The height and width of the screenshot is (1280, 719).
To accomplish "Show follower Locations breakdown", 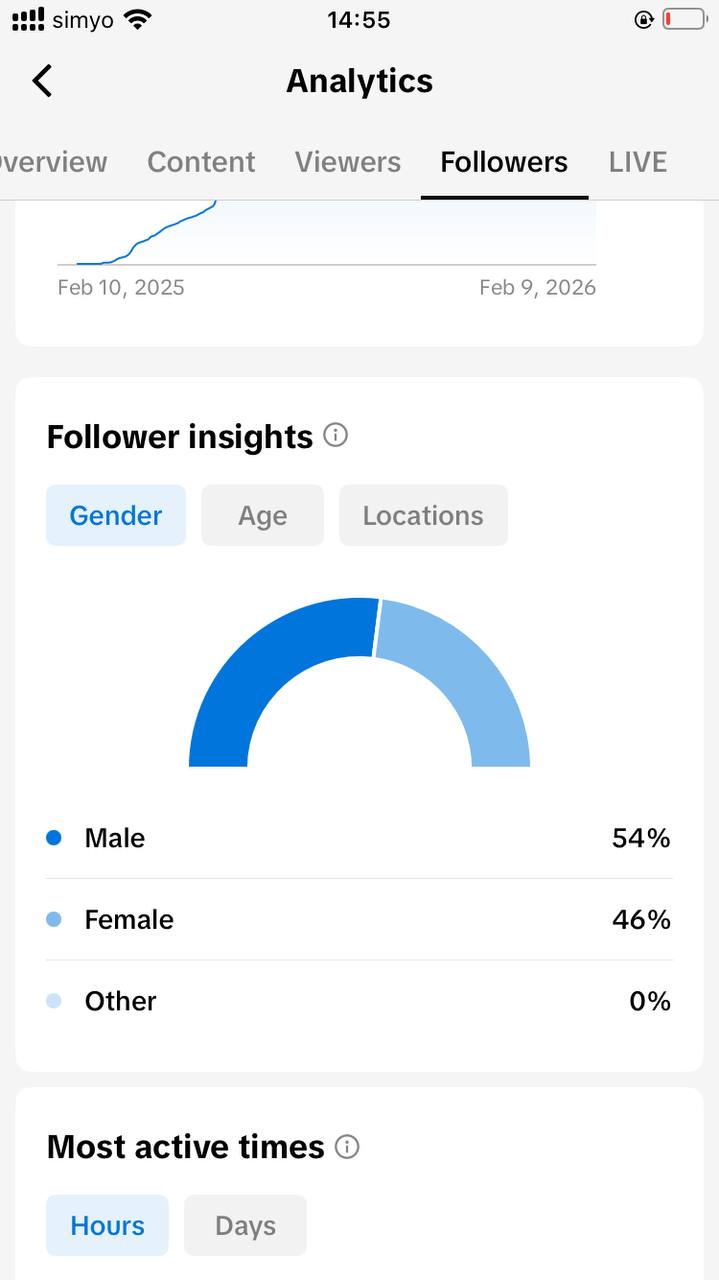I will pos(423,515).
